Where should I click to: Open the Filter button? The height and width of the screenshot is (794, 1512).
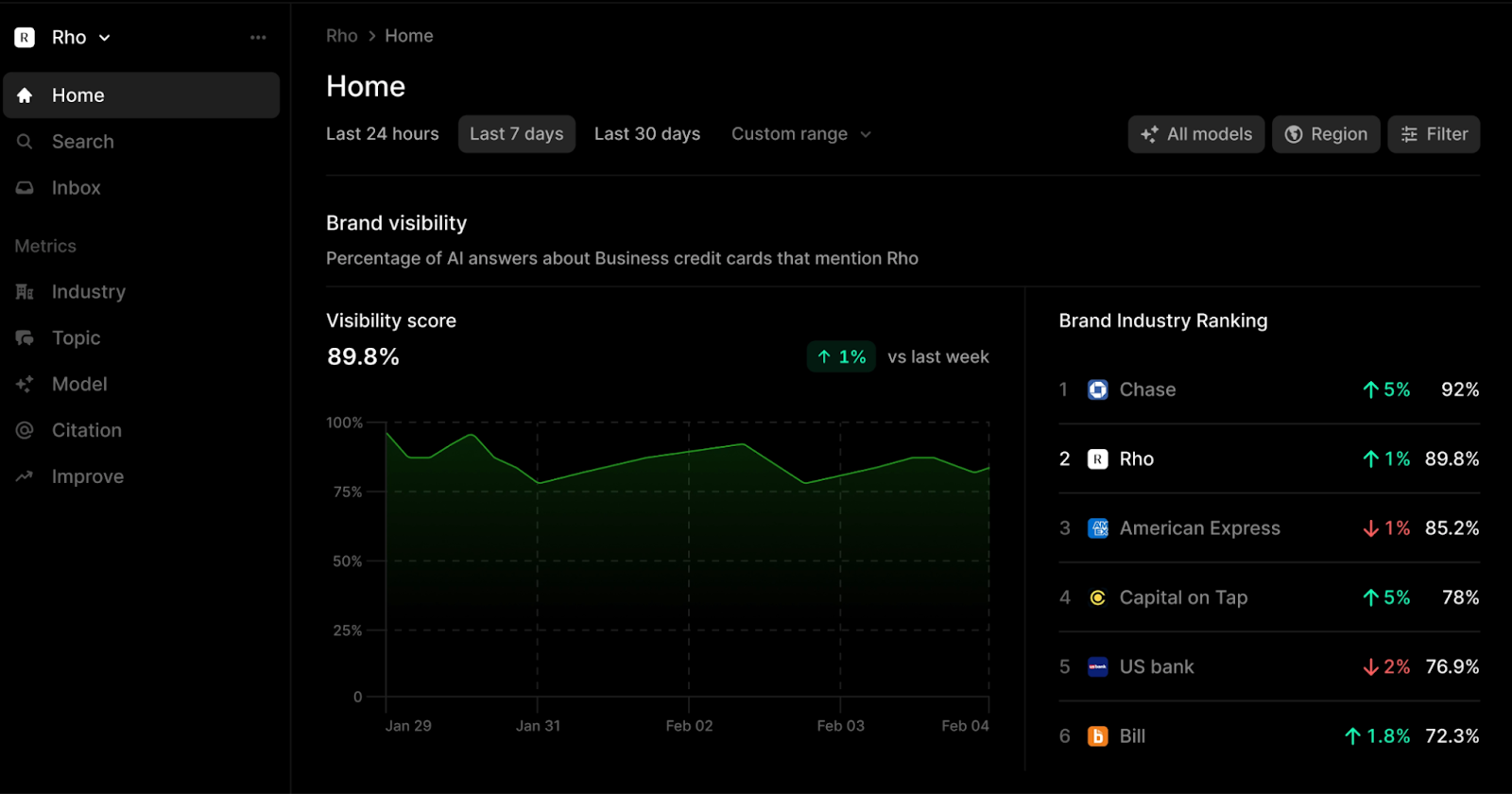click(1433, 134)
